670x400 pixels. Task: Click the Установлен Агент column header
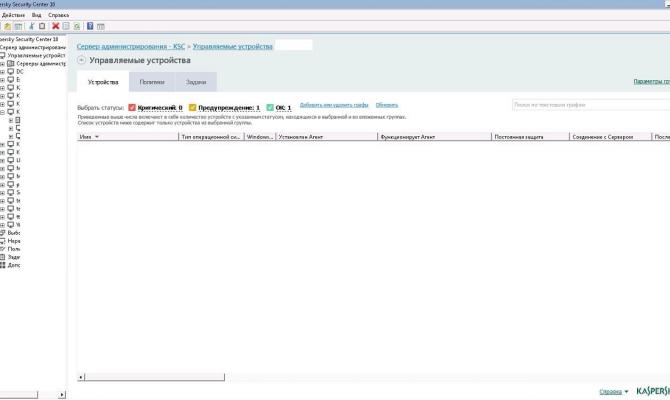coord(327,137)
